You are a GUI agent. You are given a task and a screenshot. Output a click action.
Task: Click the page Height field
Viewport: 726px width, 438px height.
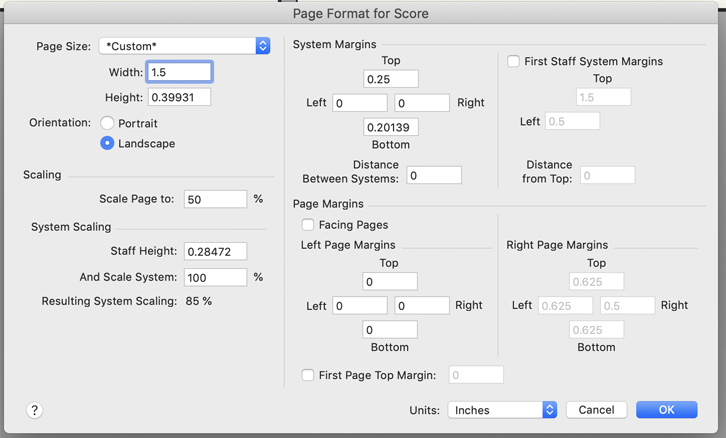coord(179,98)
